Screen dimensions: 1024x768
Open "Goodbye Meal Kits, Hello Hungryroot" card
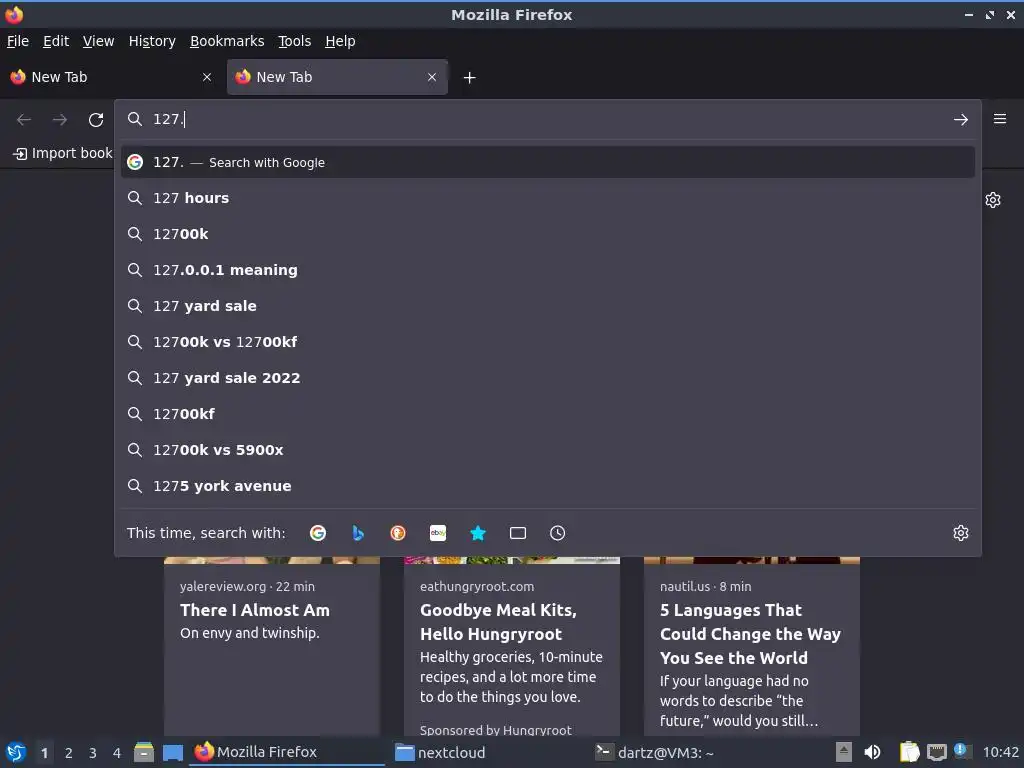pyautogui.click(x=511, y=647)
